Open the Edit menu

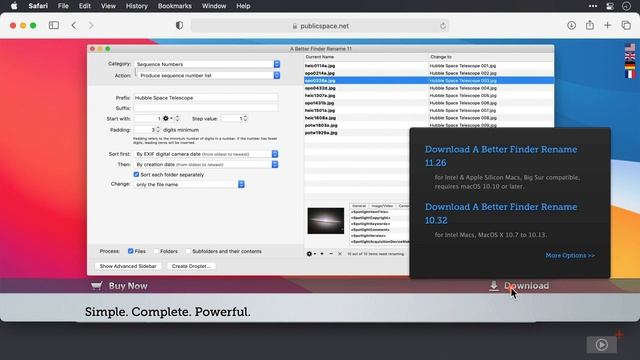[x=84, y=6]
